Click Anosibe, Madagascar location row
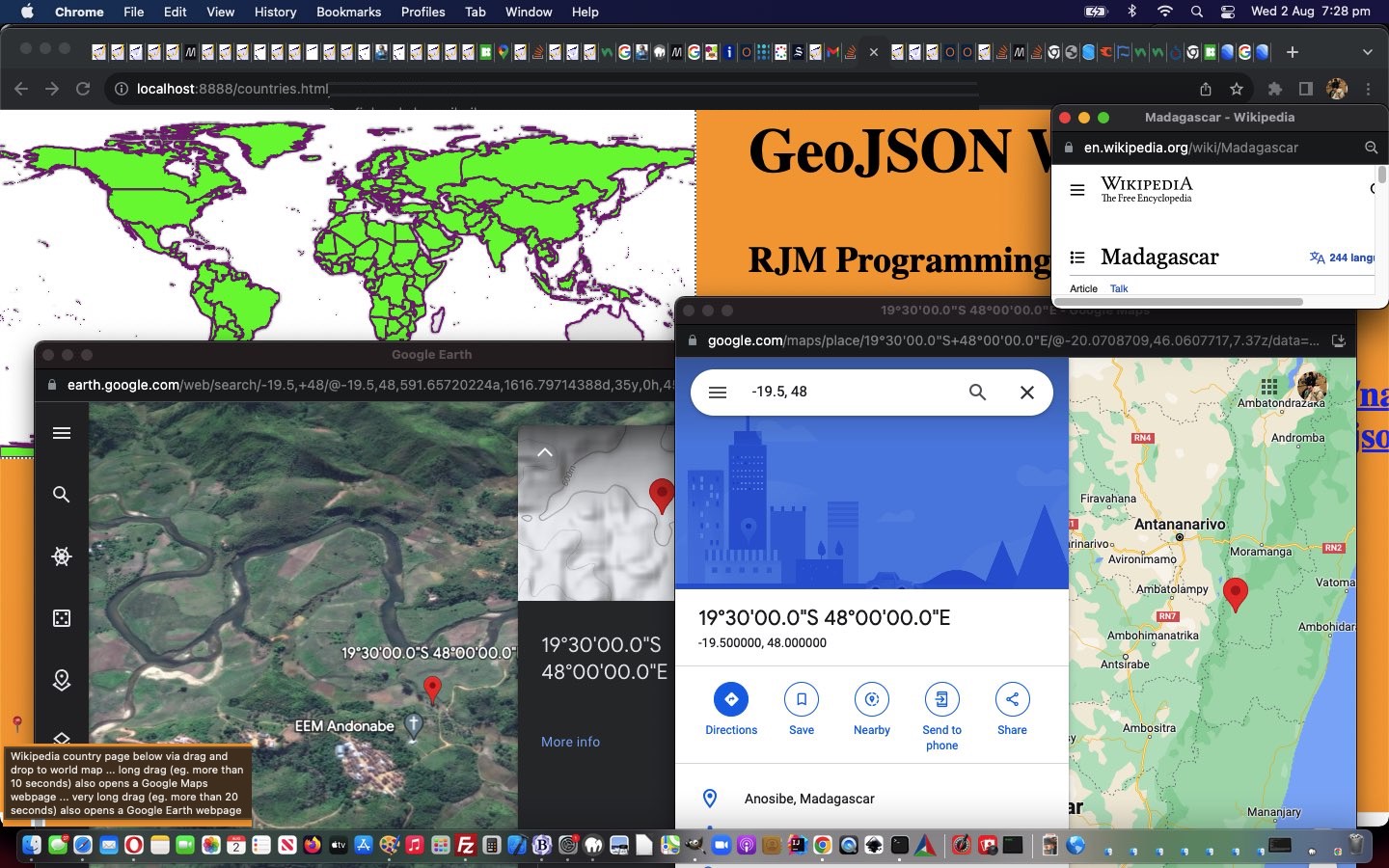1389x868 pixels. tap(872, 799)
